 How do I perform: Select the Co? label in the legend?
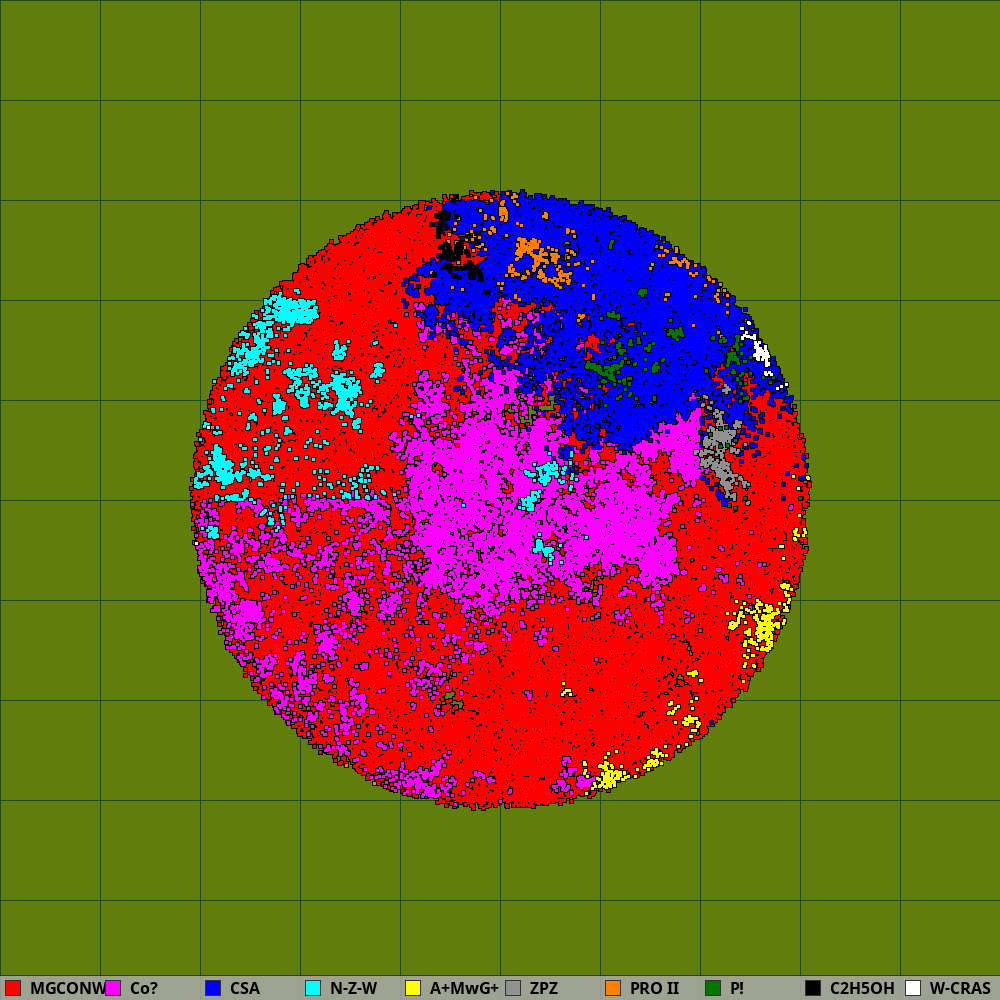(143, 988)
